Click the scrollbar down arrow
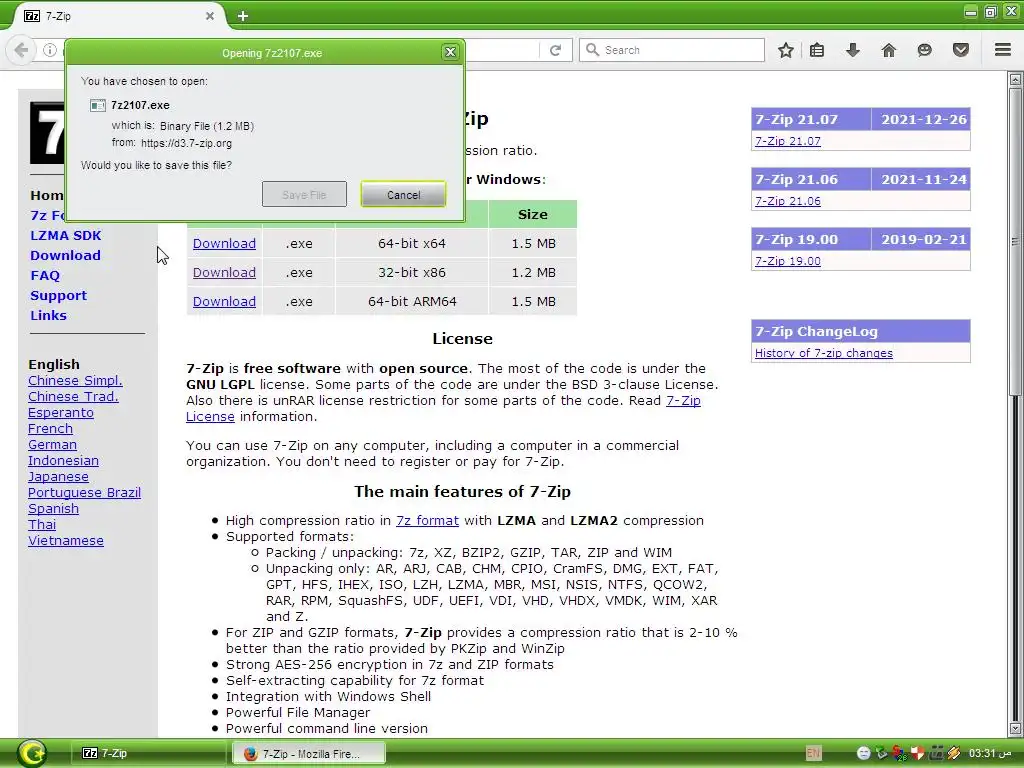 (x=1015, y=728)
